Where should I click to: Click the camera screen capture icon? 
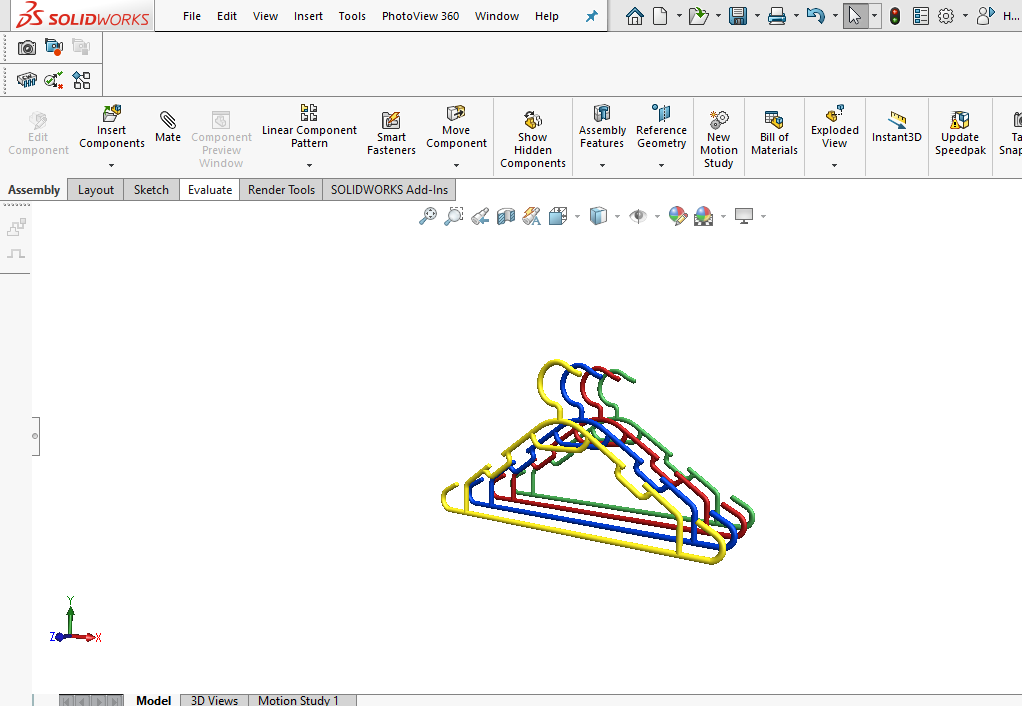point(27,47)
